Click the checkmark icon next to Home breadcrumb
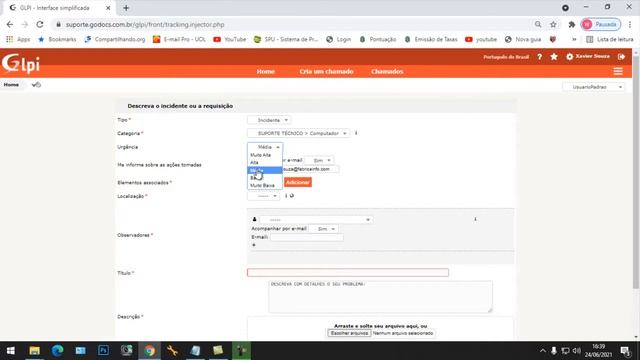640x360 pixels. pos(36,85)
